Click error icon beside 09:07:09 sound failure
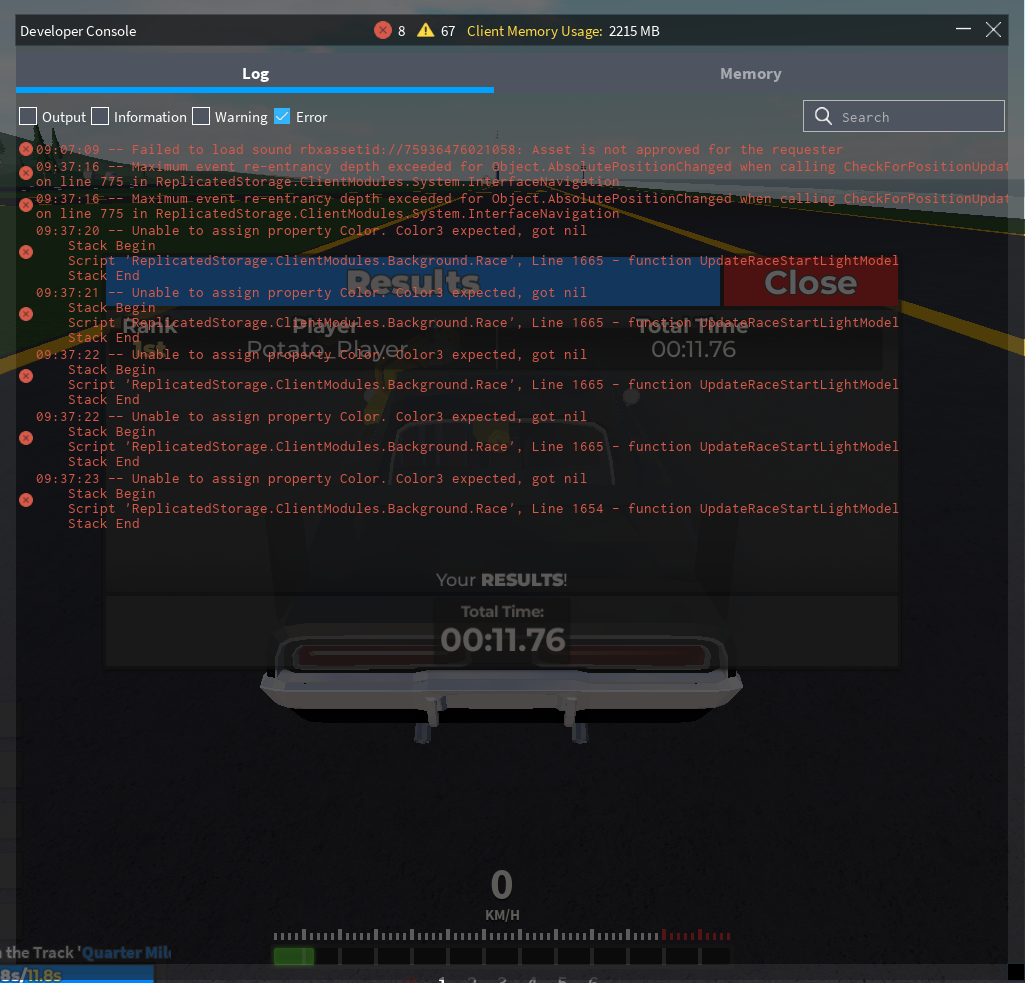Viewport: 1025px width, 983px height. pos(26,149)
